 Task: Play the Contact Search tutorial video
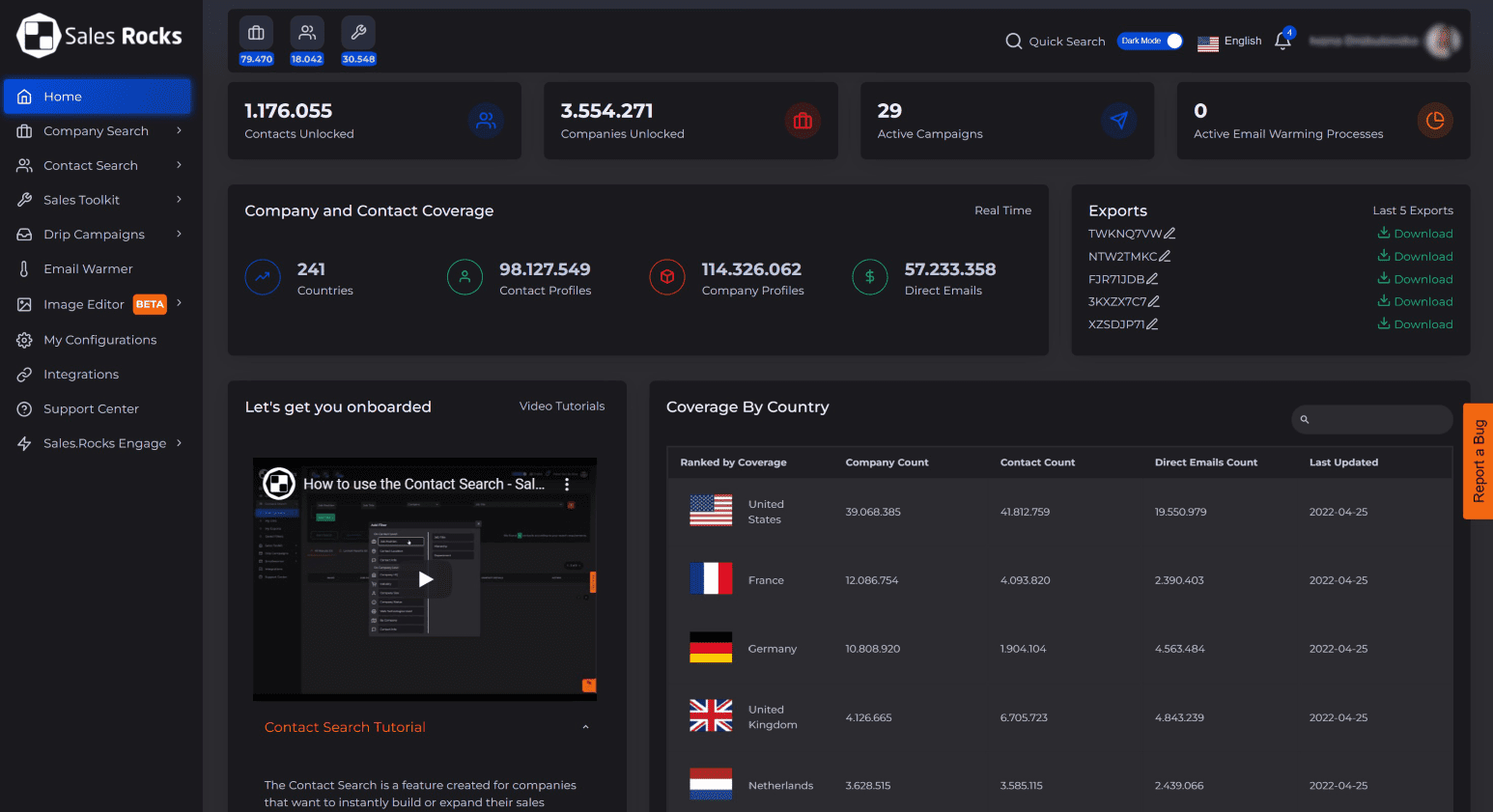[425, 579]
